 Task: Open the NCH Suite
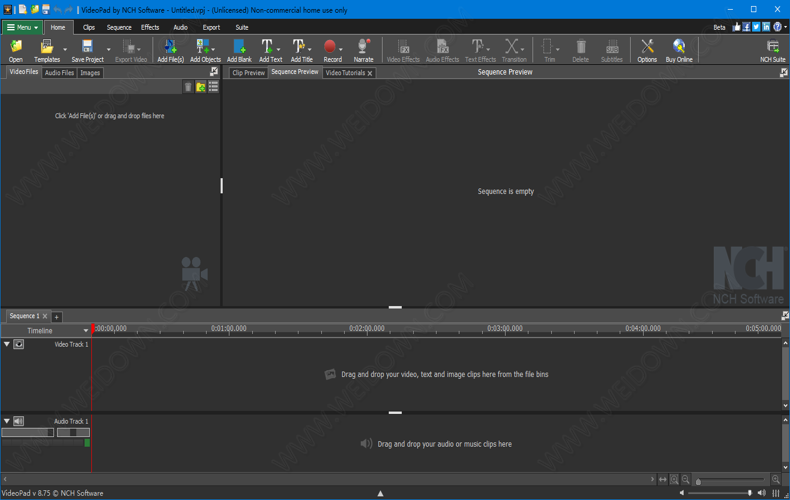[x=772, y=50]
